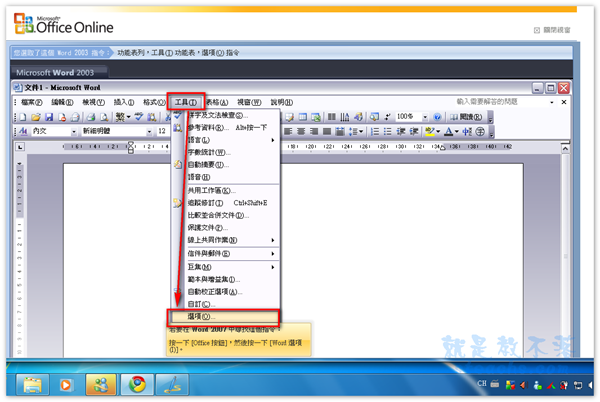Click the vertical scrollbar up arrow
Screen dimensions: 600x402
click(565, 148)
